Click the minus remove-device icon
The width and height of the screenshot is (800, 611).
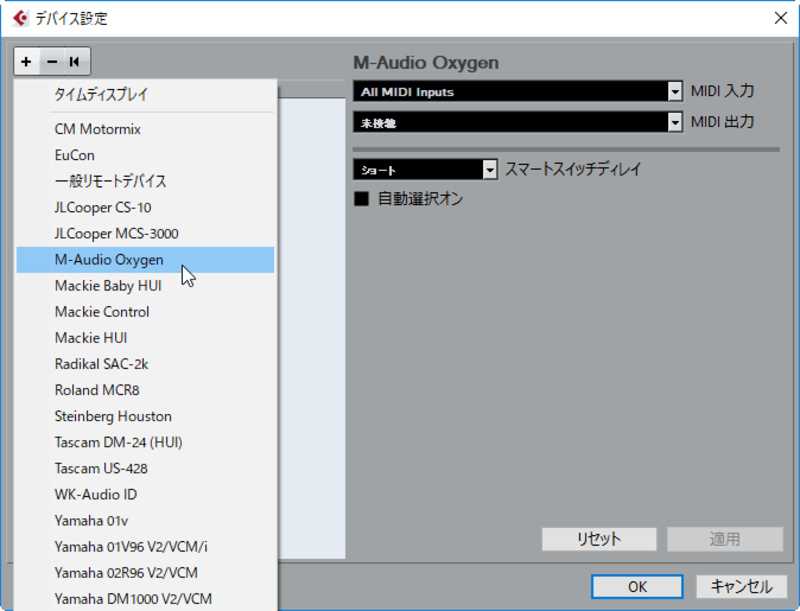(x=52, y=62)
